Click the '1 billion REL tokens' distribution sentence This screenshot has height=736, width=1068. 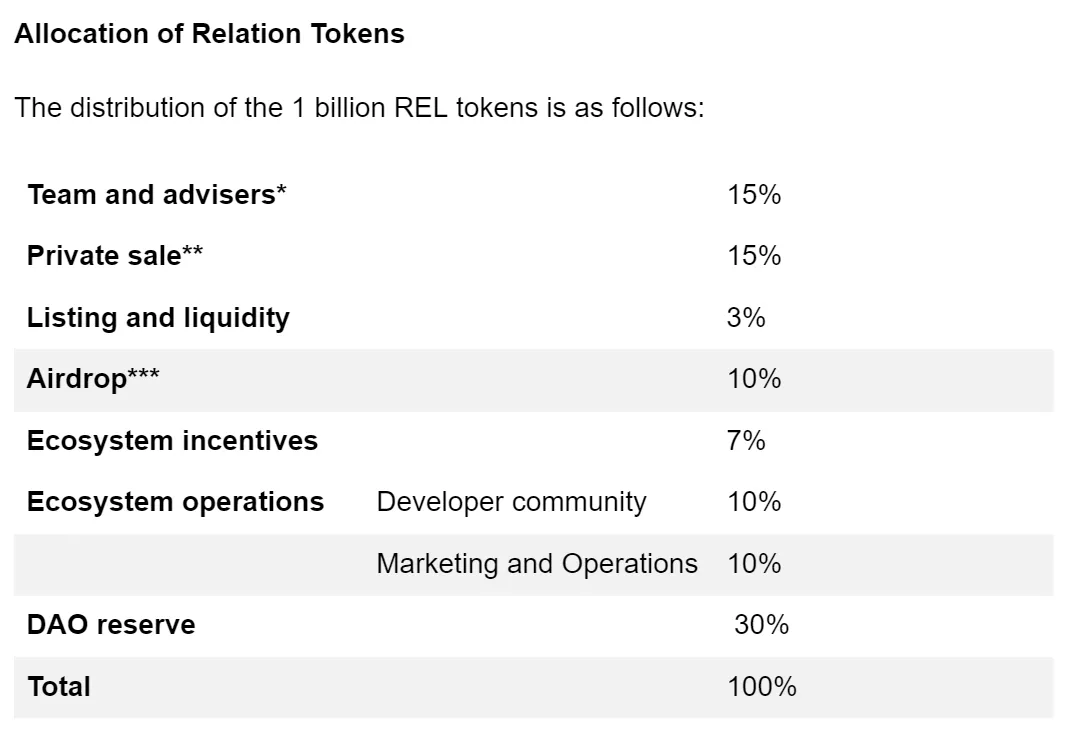(x=360, y=108)
